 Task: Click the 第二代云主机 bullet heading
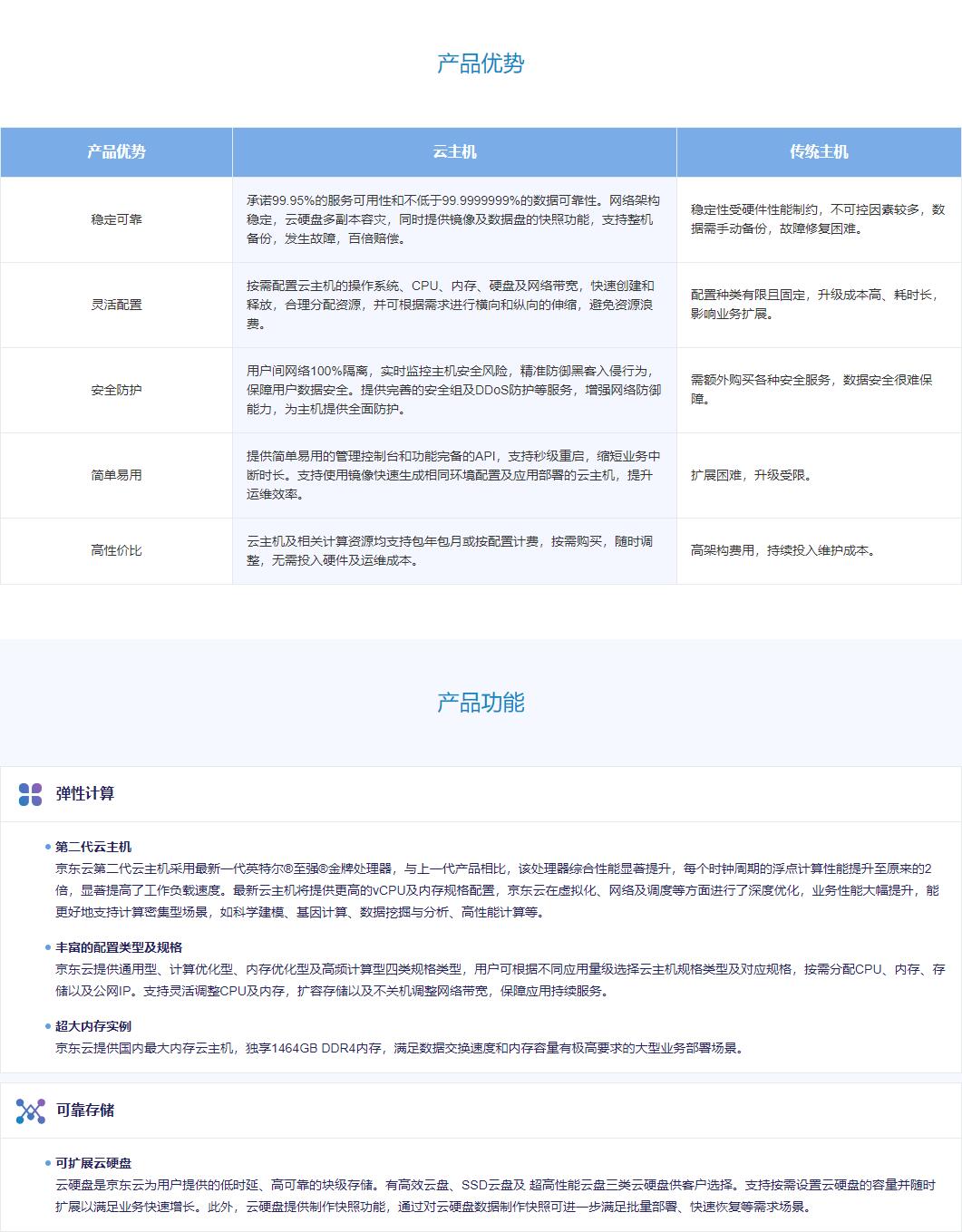[93, 847]
